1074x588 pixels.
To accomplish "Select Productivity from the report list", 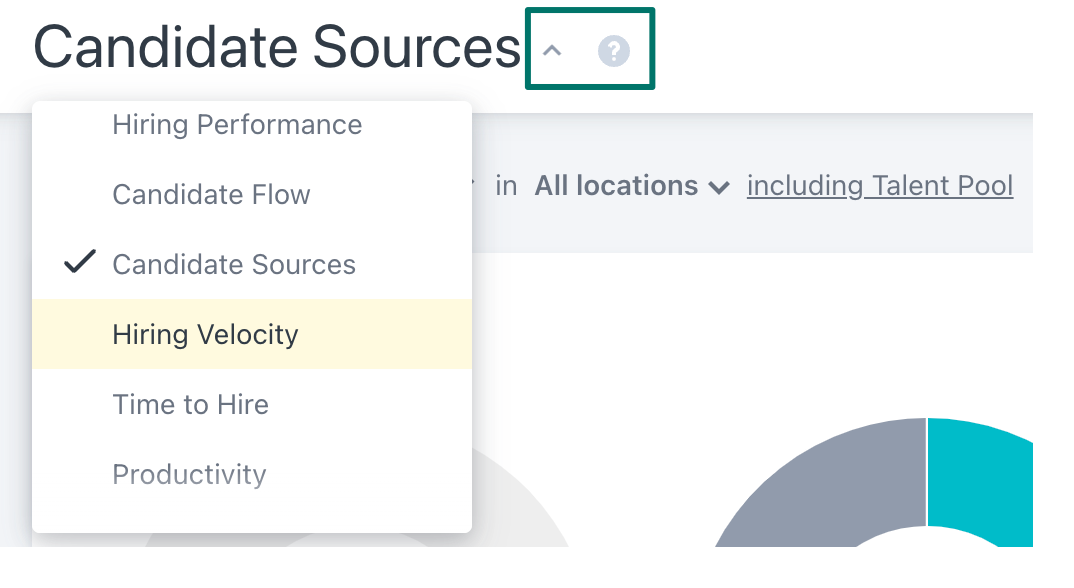I will tap(189, 474).
